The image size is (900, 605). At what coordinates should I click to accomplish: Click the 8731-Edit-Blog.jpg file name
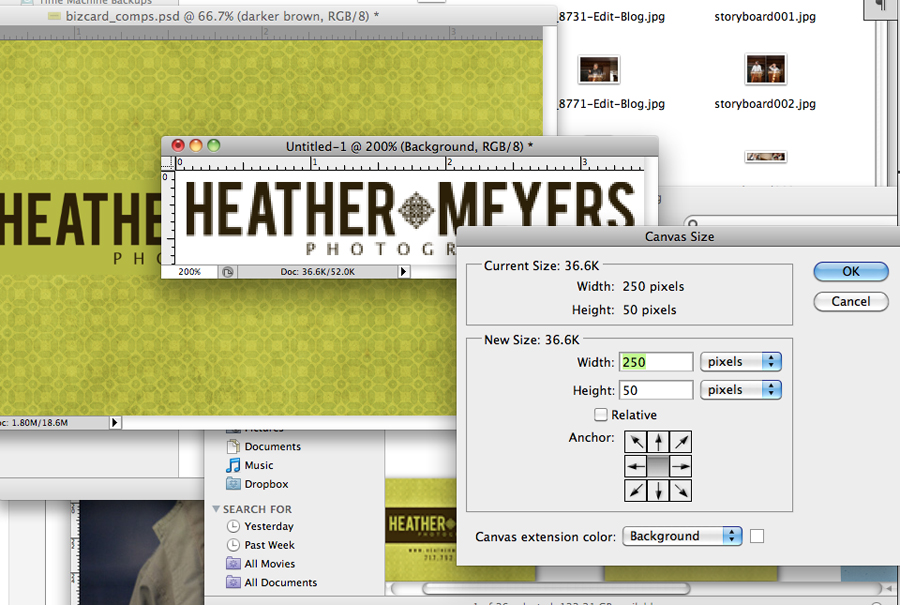point(612,17)
